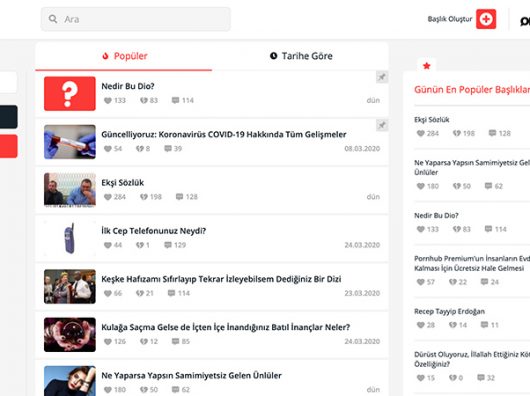Image resolution: width=530 pixels, height=396 pixels.
Task: Click the red button on left sidebar
Action: (8, 146)
